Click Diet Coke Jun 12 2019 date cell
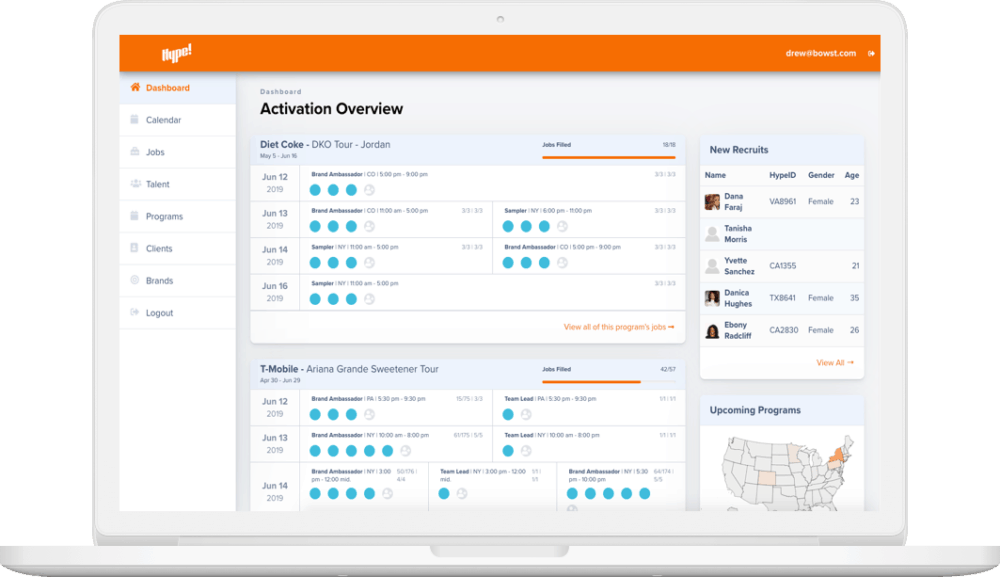 275,183
